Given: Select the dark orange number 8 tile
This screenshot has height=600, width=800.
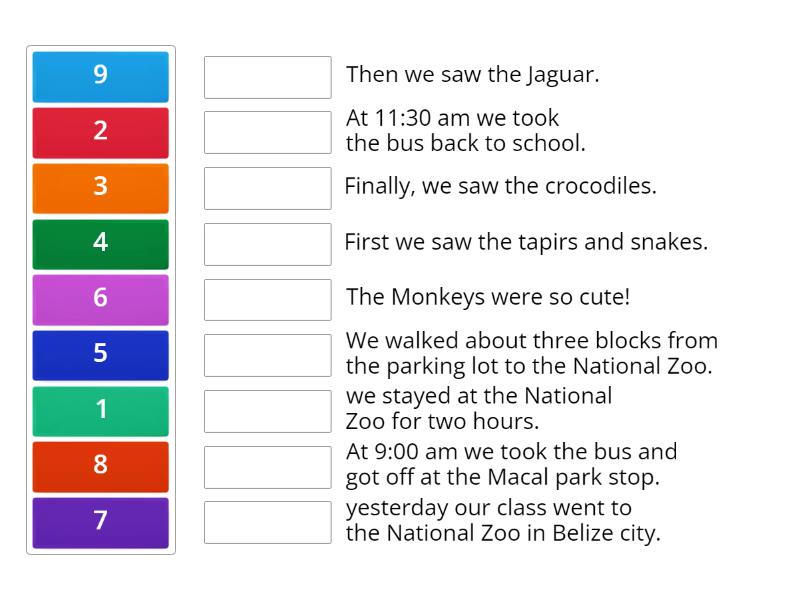Looking at the screenshot, I should coord(100,466).
